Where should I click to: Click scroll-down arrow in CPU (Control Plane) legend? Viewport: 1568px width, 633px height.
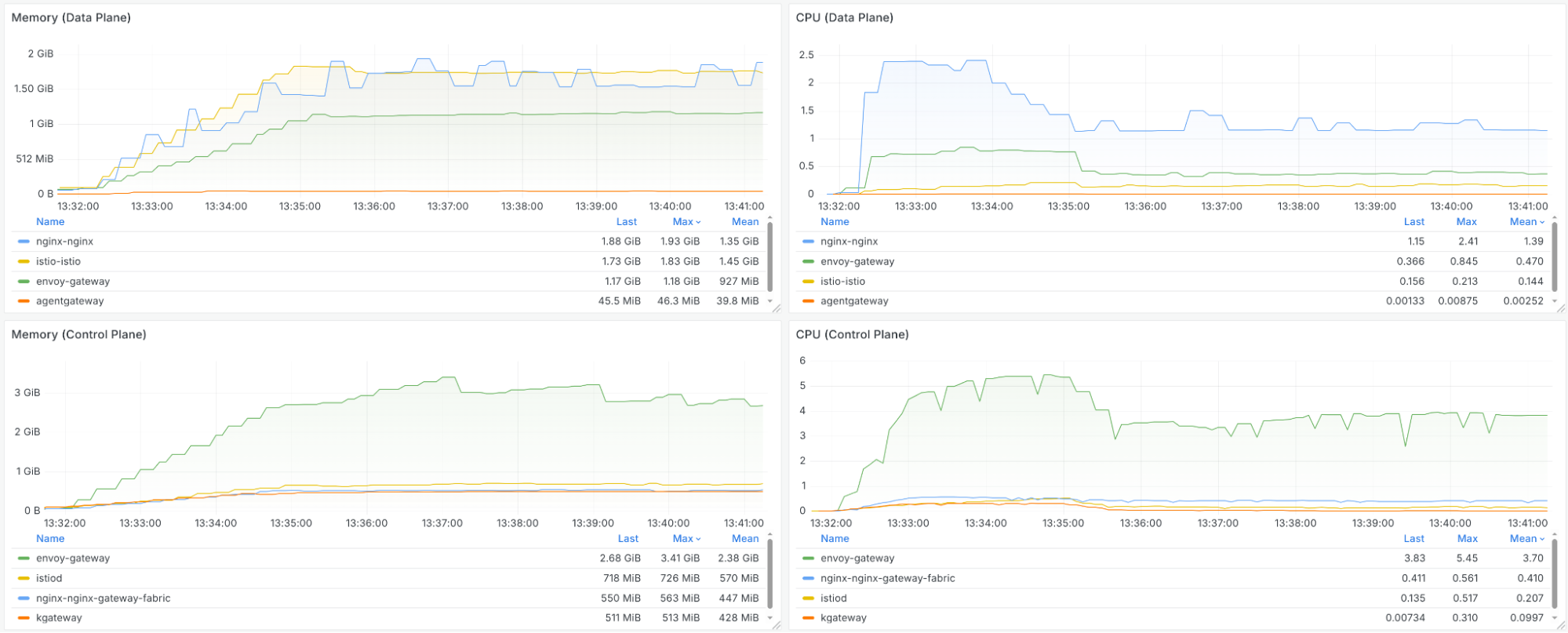(x=1555, y=618)
